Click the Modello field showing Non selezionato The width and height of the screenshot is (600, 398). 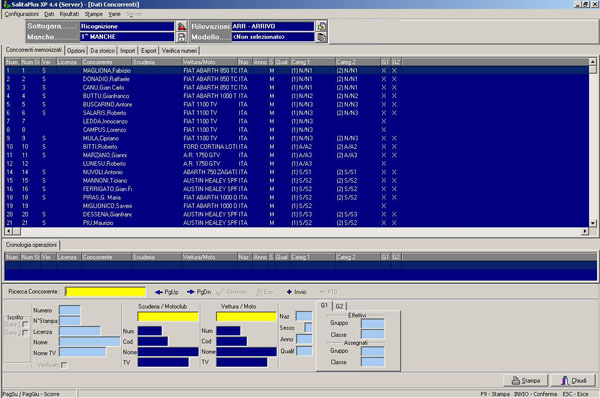273,37
